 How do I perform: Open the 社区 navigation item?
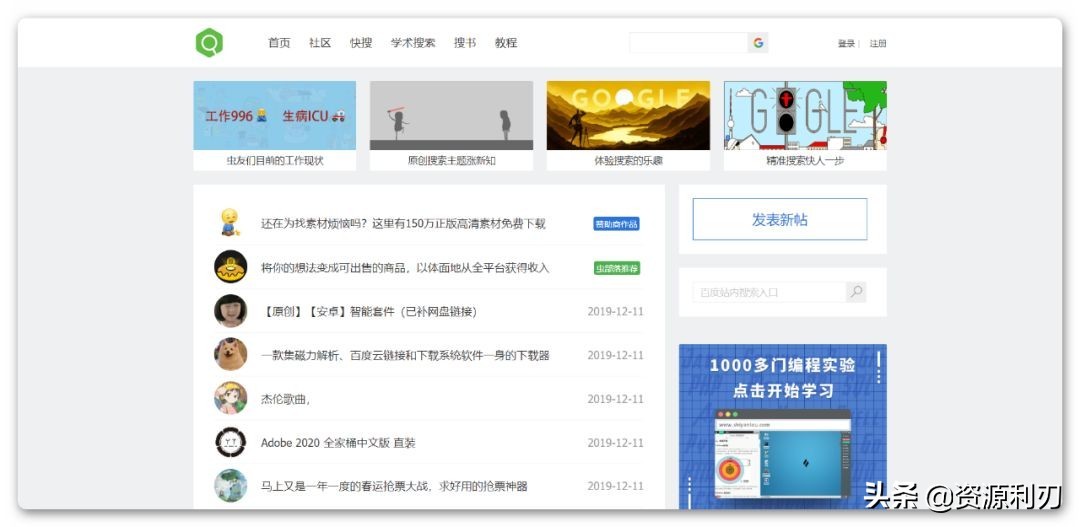[320, 43]
